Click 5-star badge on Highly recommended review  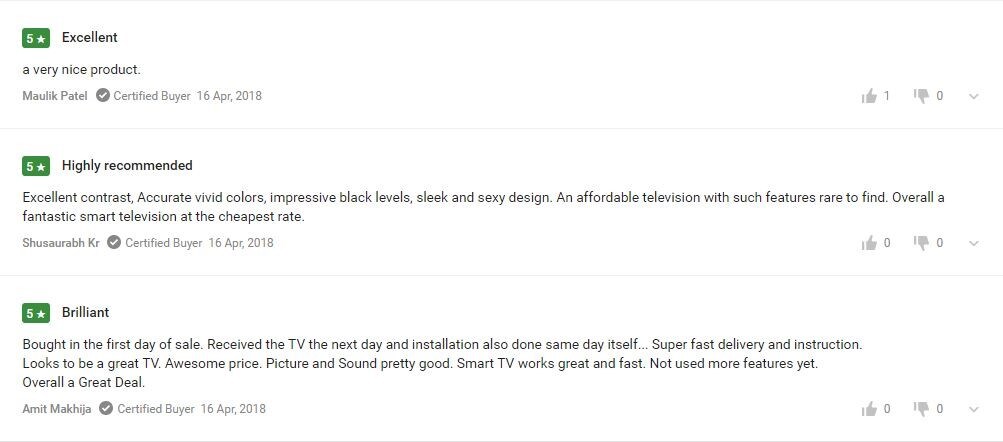click(36, 166)
